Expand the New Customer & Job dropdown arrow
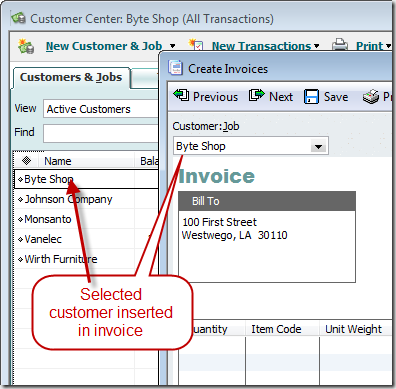This screenshot has height=389, width=396. click(x=172, y=46)
